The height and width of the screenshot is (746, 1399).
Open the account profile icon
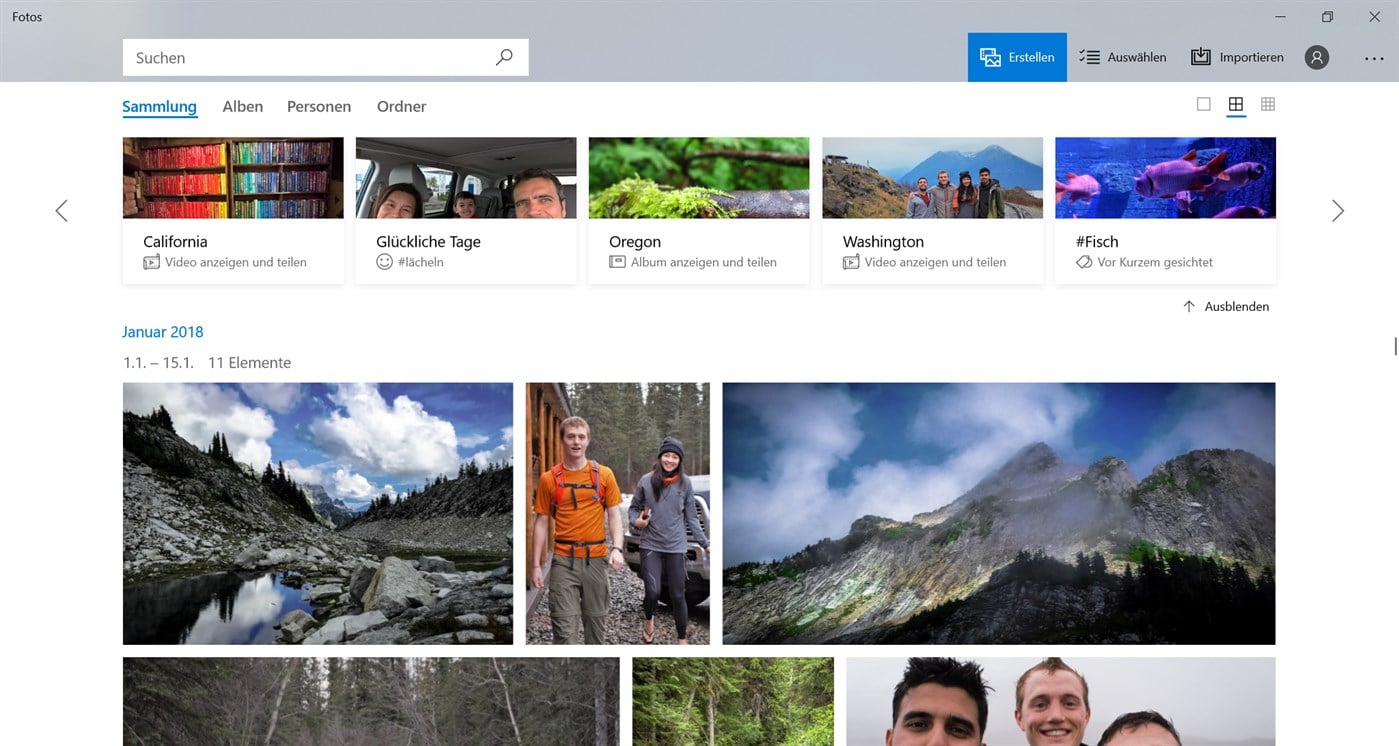[x=1317, y=58]
